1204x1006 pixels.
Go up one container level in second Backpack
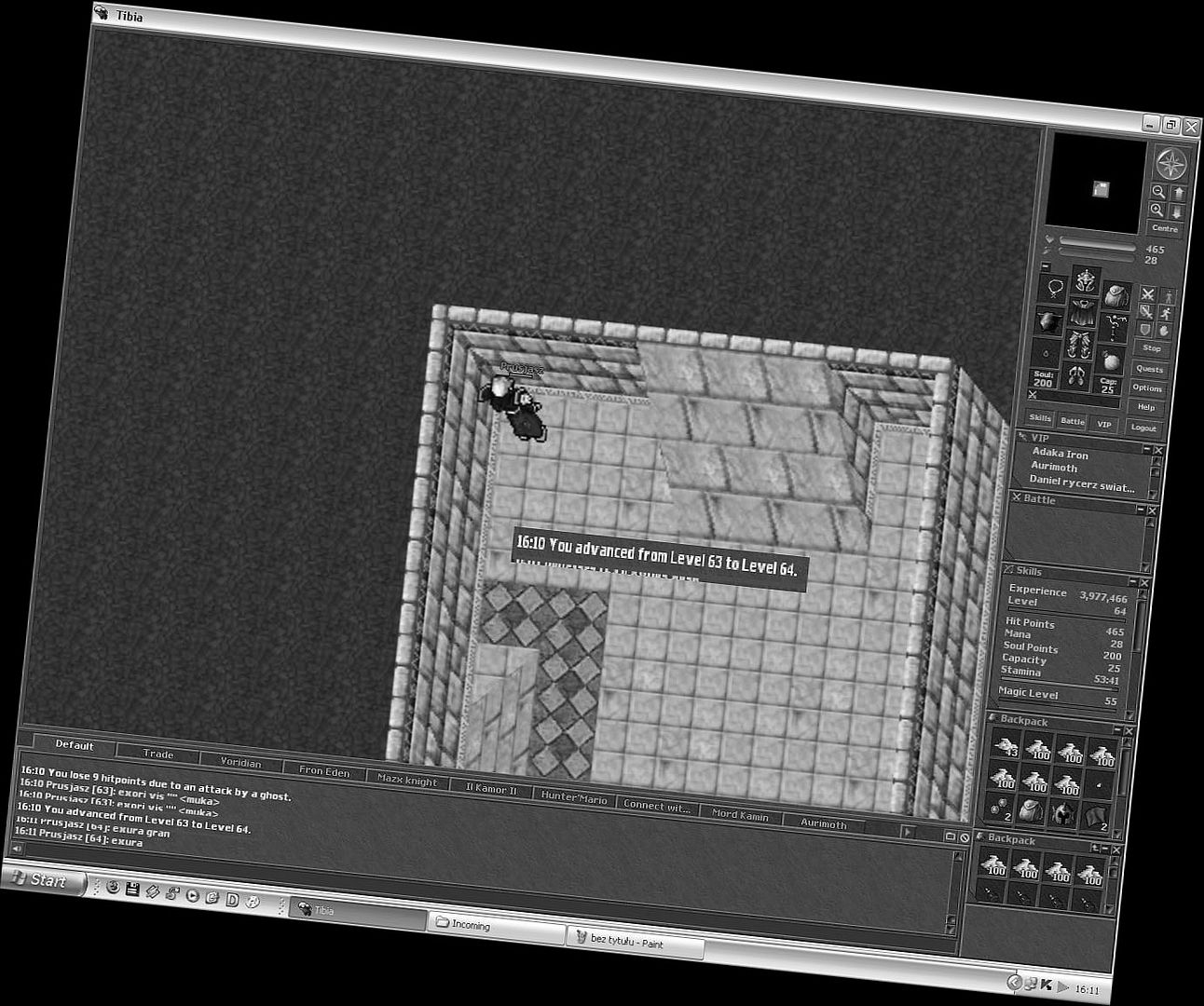pos(1095,848)
